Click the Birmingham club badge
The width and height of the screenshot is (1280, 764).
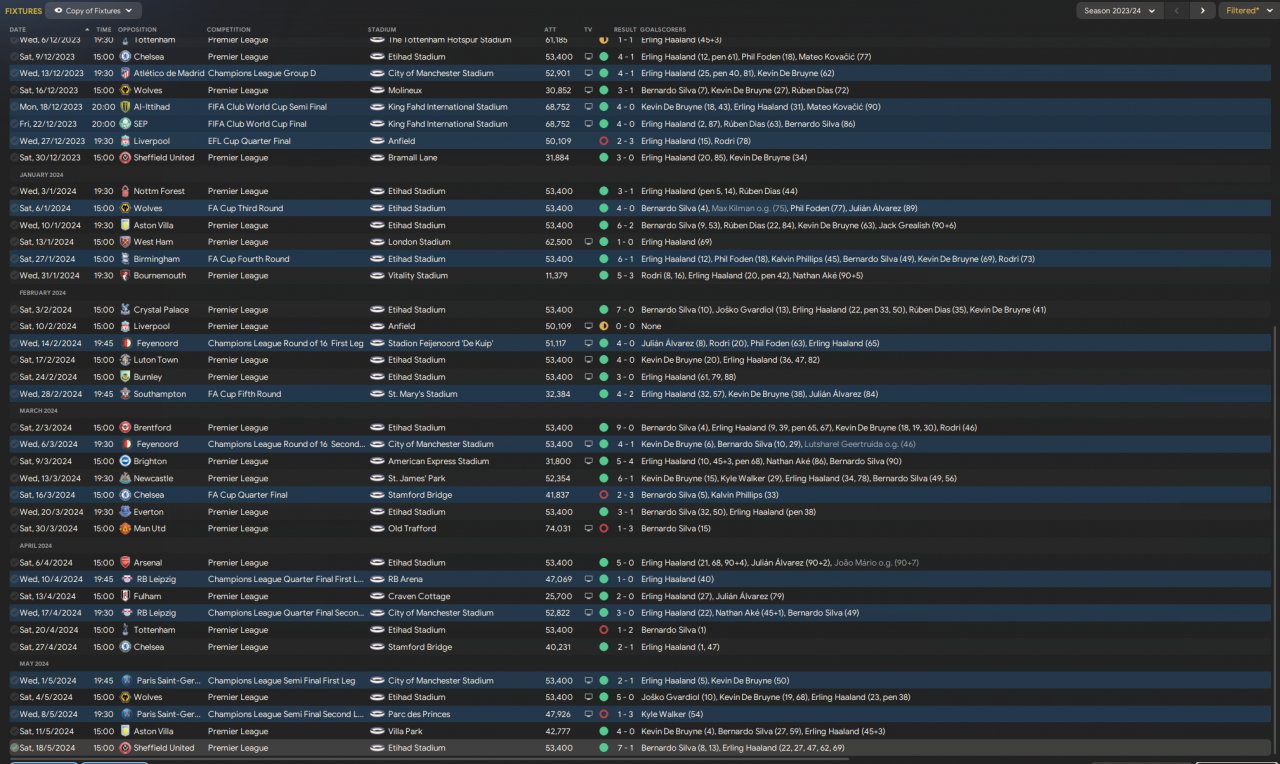[x=125, y=259]
